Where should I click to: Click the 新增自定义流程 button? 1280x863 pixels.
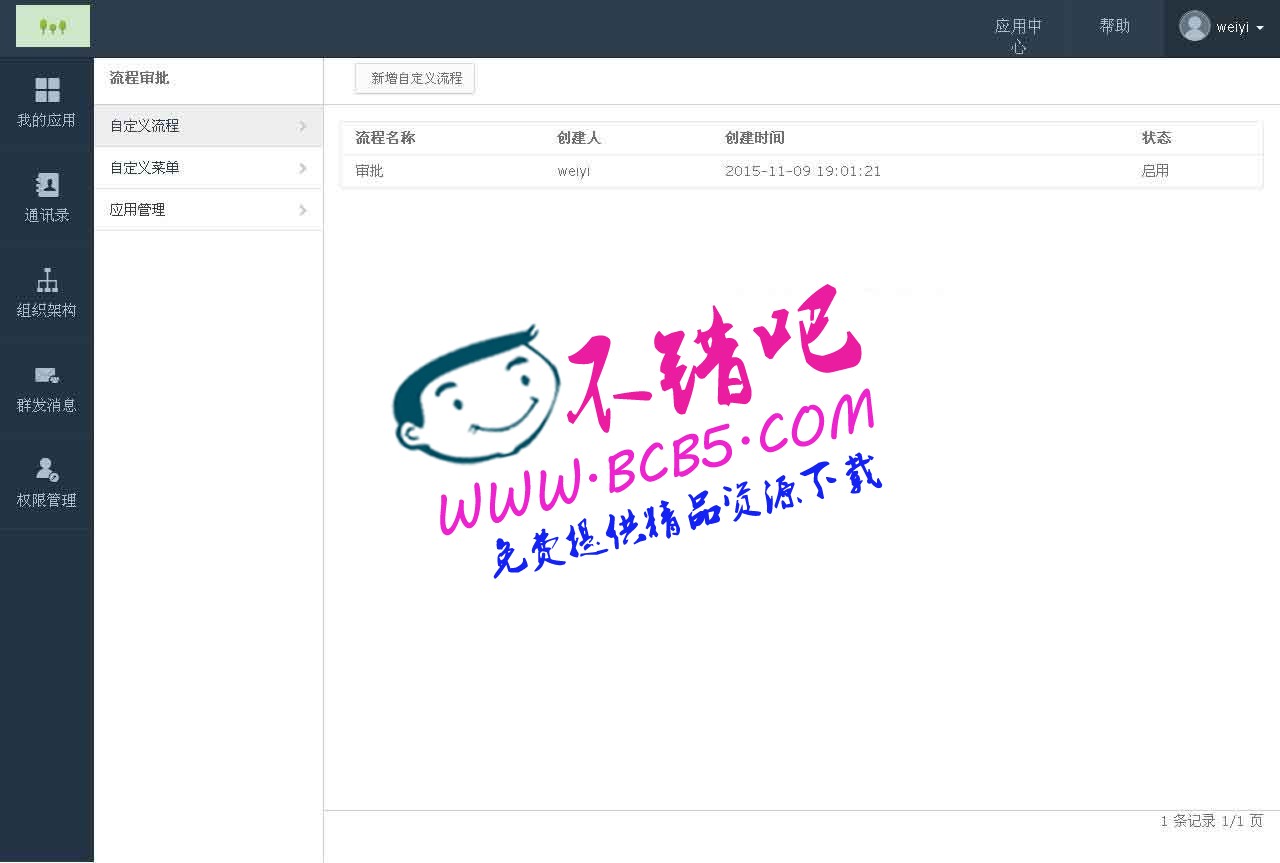(415, 78)
